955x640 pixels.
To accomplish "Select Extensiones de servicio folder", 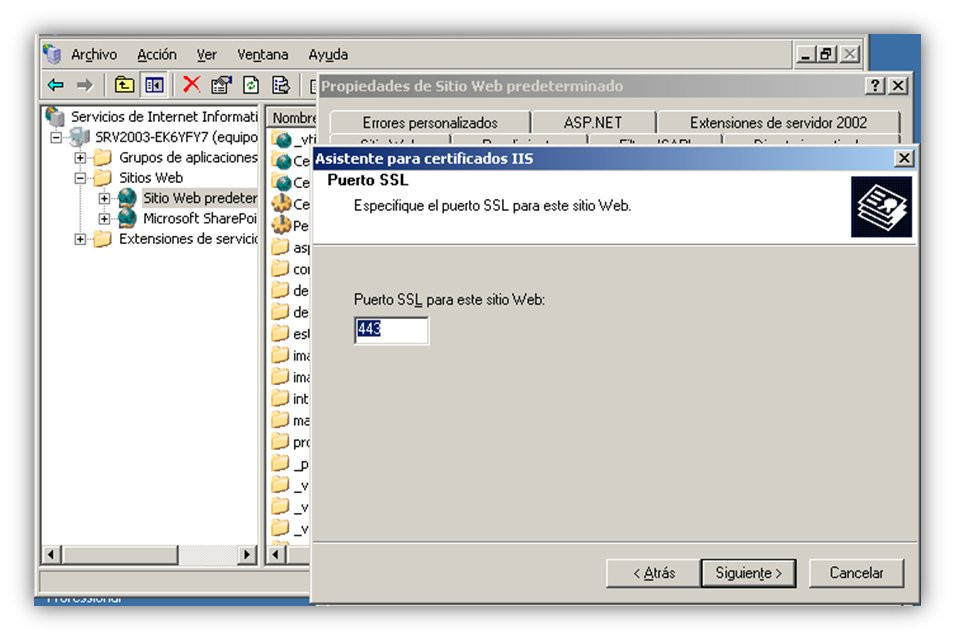I will tap(188, 239).
